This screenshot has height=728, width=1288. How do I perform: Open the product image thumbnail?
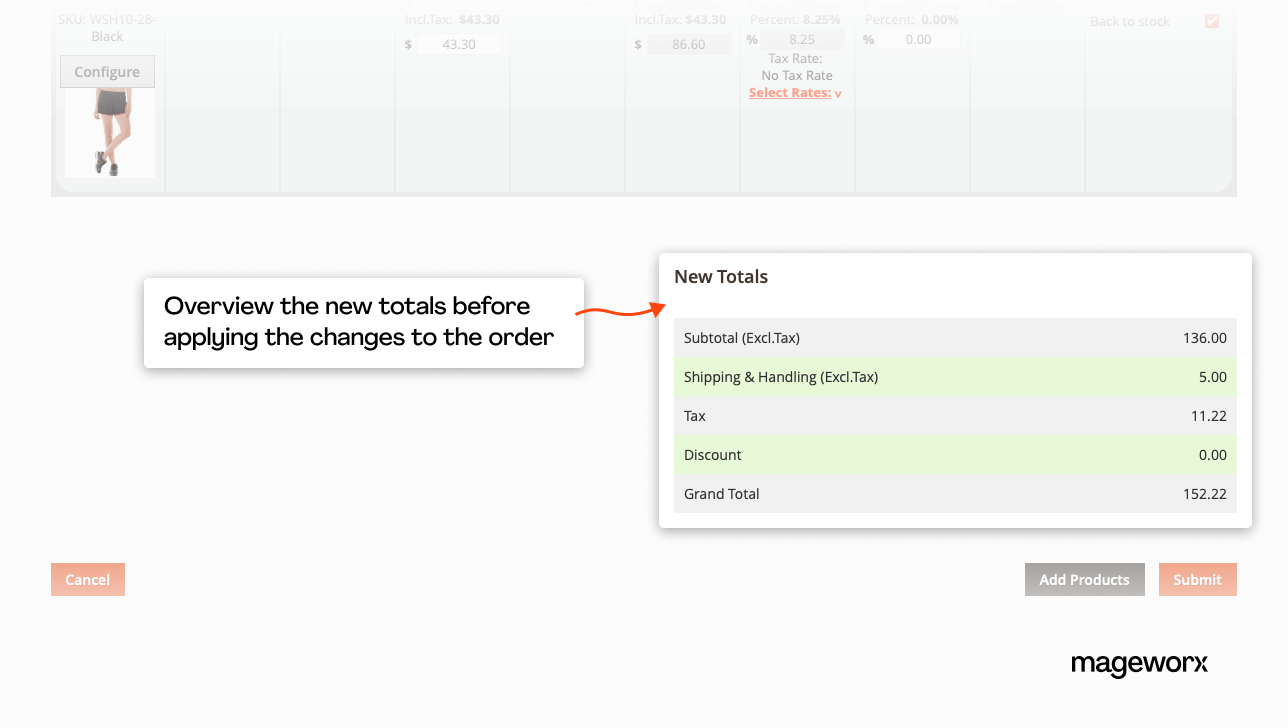[x=108, y=131]
